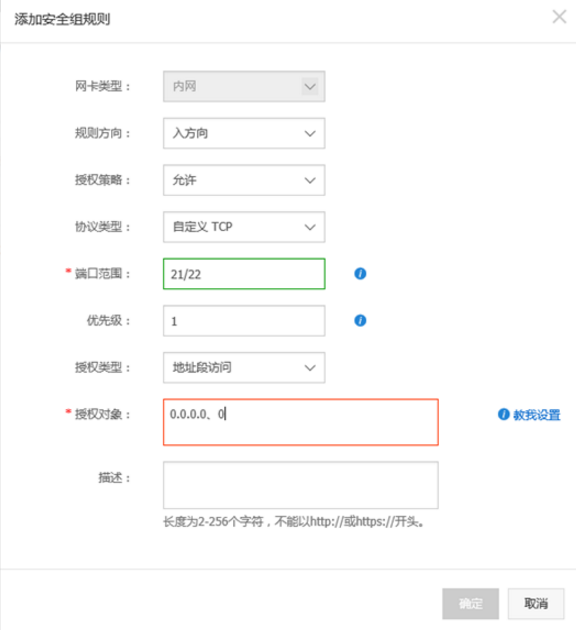Viewport: 576px width, 630px height.
Task: Click the 端口范围 input containing 21/22
Action: coord(244,274)
